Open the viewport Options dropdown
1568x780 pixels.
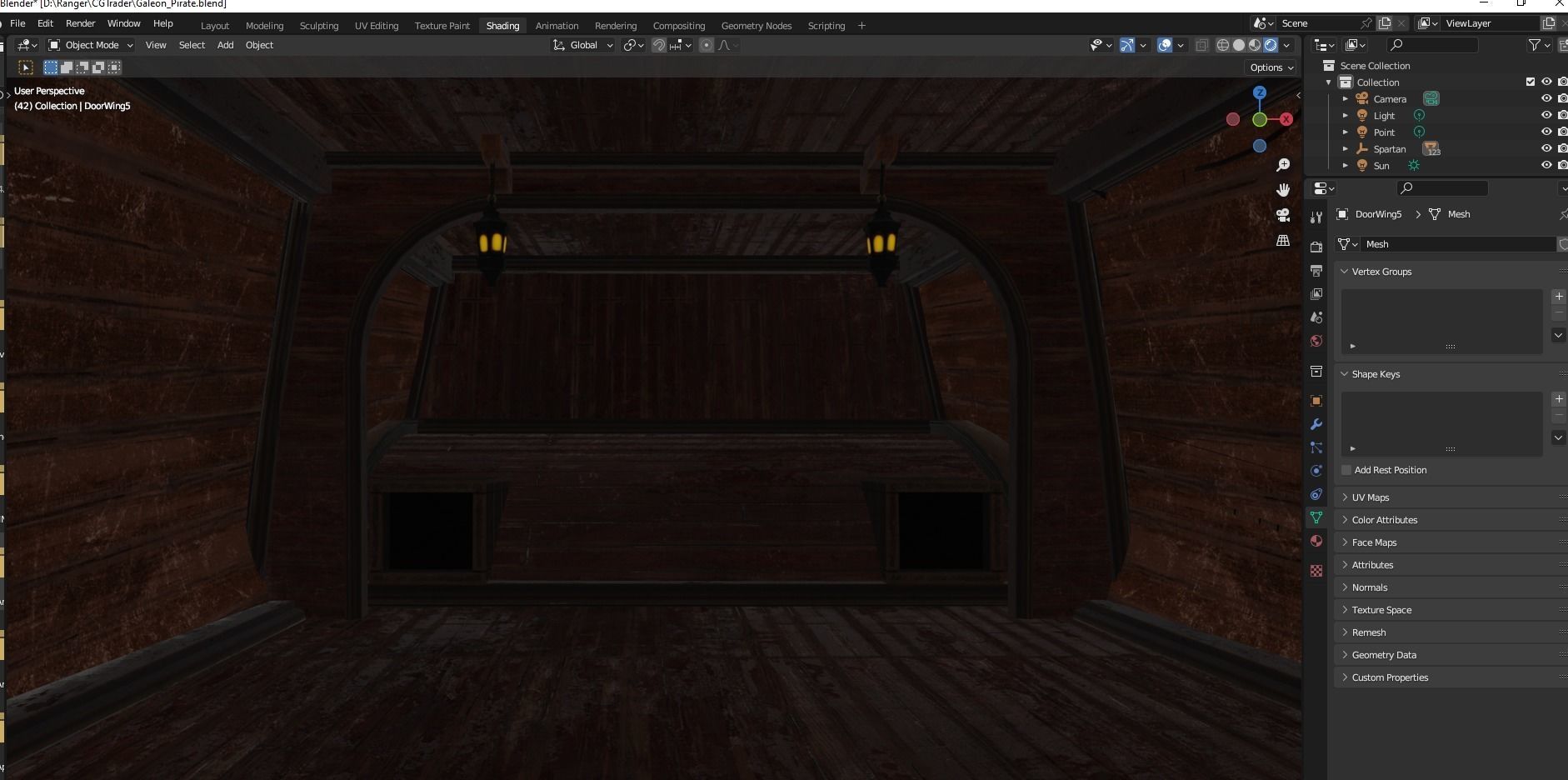(x=1271, y=67)
